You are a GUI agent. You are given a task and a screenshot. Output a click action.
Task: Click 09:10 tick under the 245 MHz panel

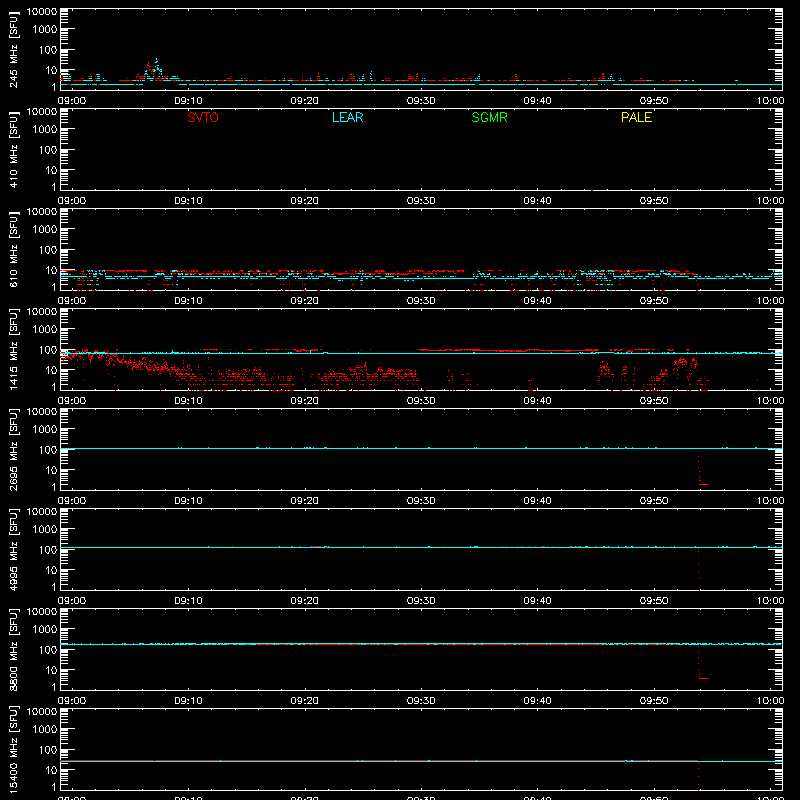pos(188,101)
